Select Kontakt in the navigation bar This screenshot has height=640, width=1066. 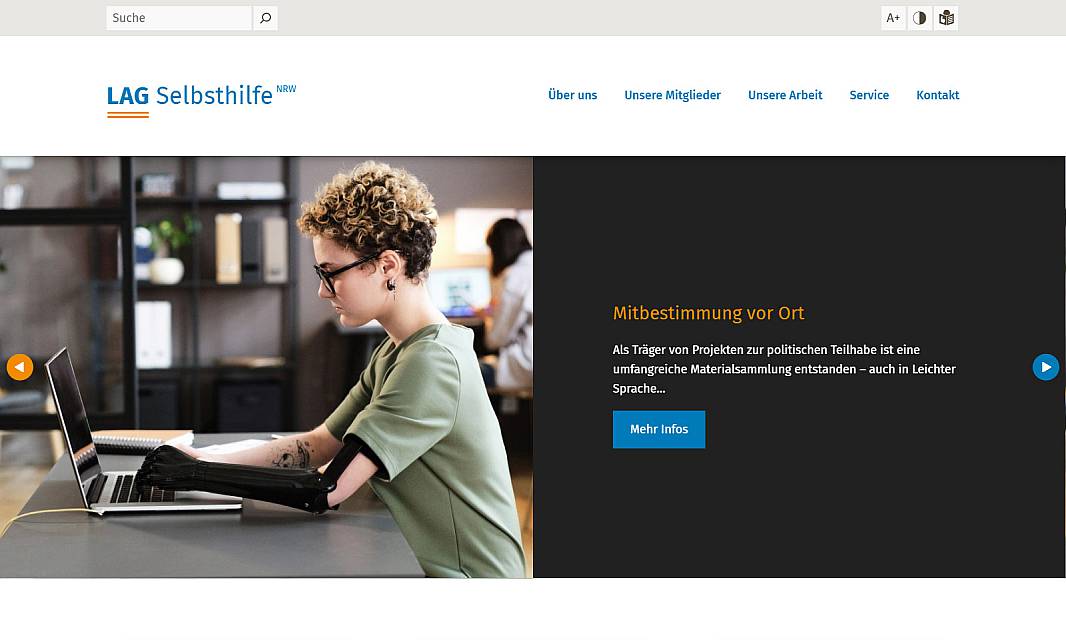pos(938,95)
